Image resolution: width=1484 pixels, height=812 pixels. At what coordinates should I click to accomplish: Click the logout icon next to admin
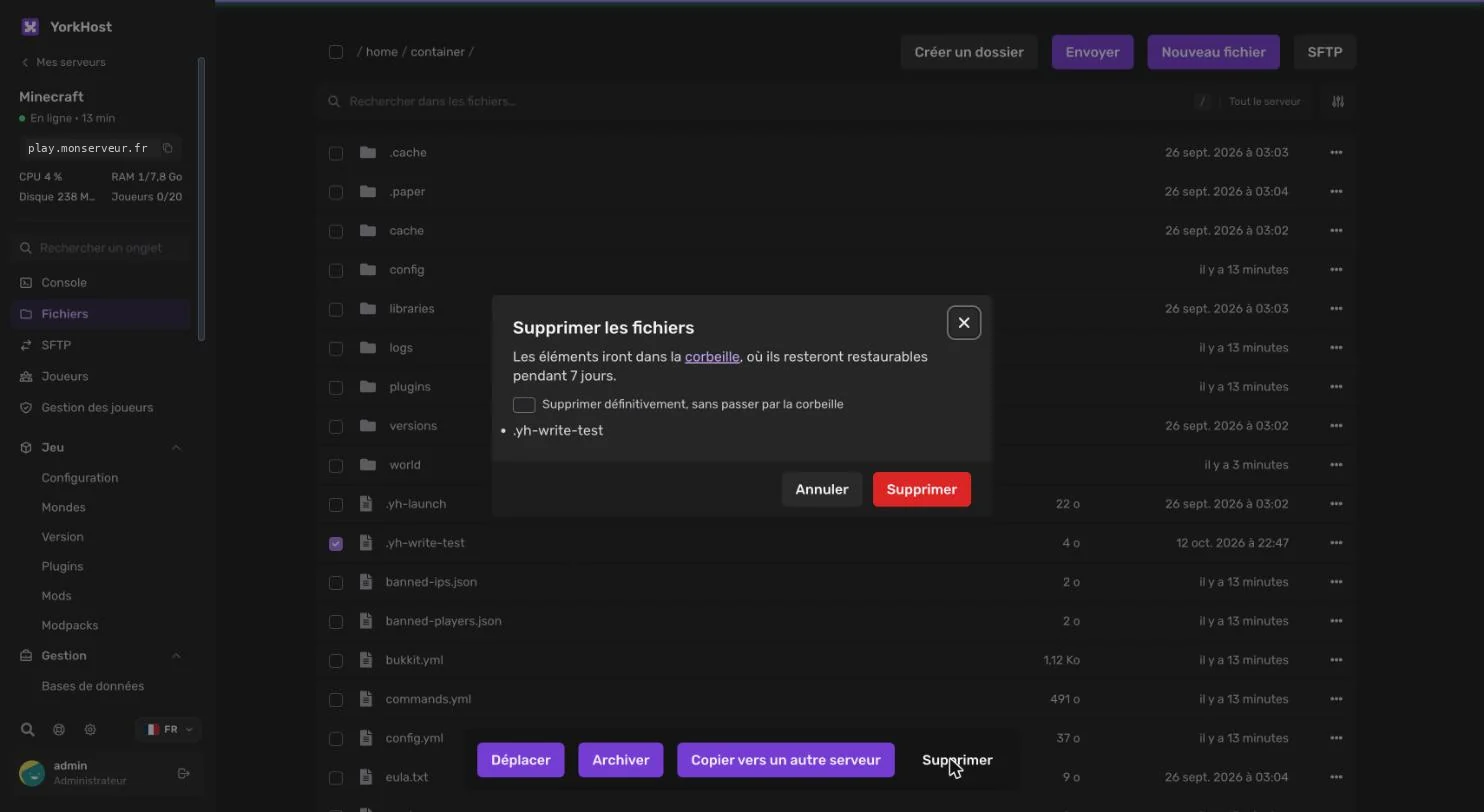(183, 773)
